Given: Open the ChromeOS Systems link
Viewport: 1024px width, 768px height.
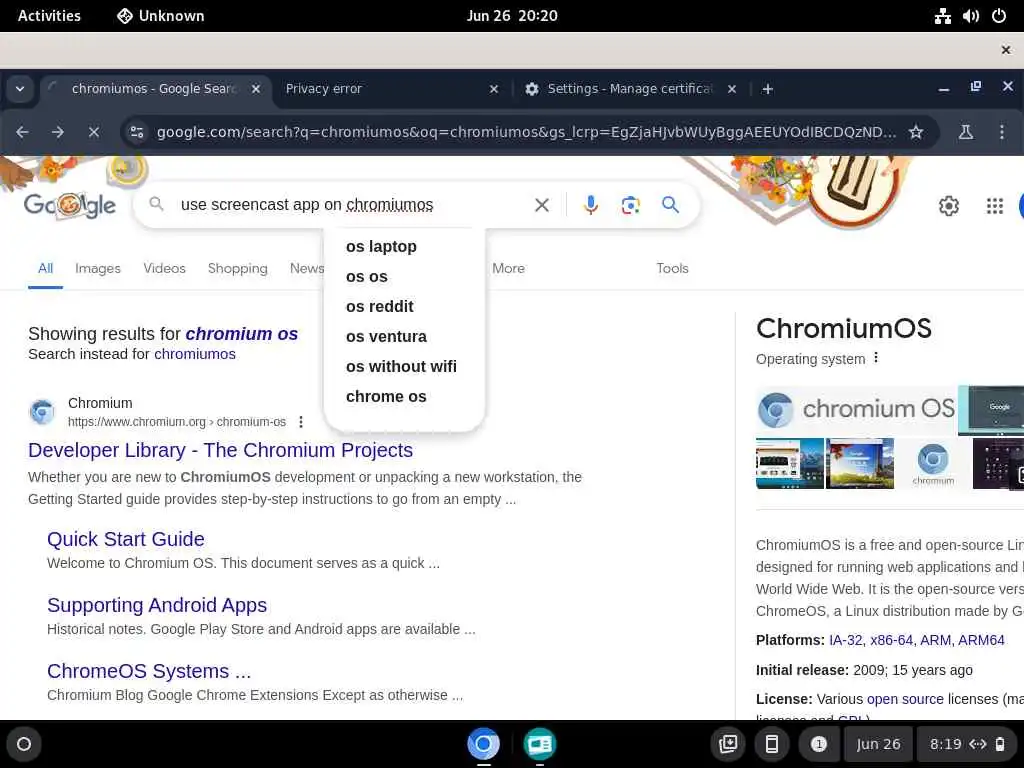Looking at the screenshot, I should 149,671.
